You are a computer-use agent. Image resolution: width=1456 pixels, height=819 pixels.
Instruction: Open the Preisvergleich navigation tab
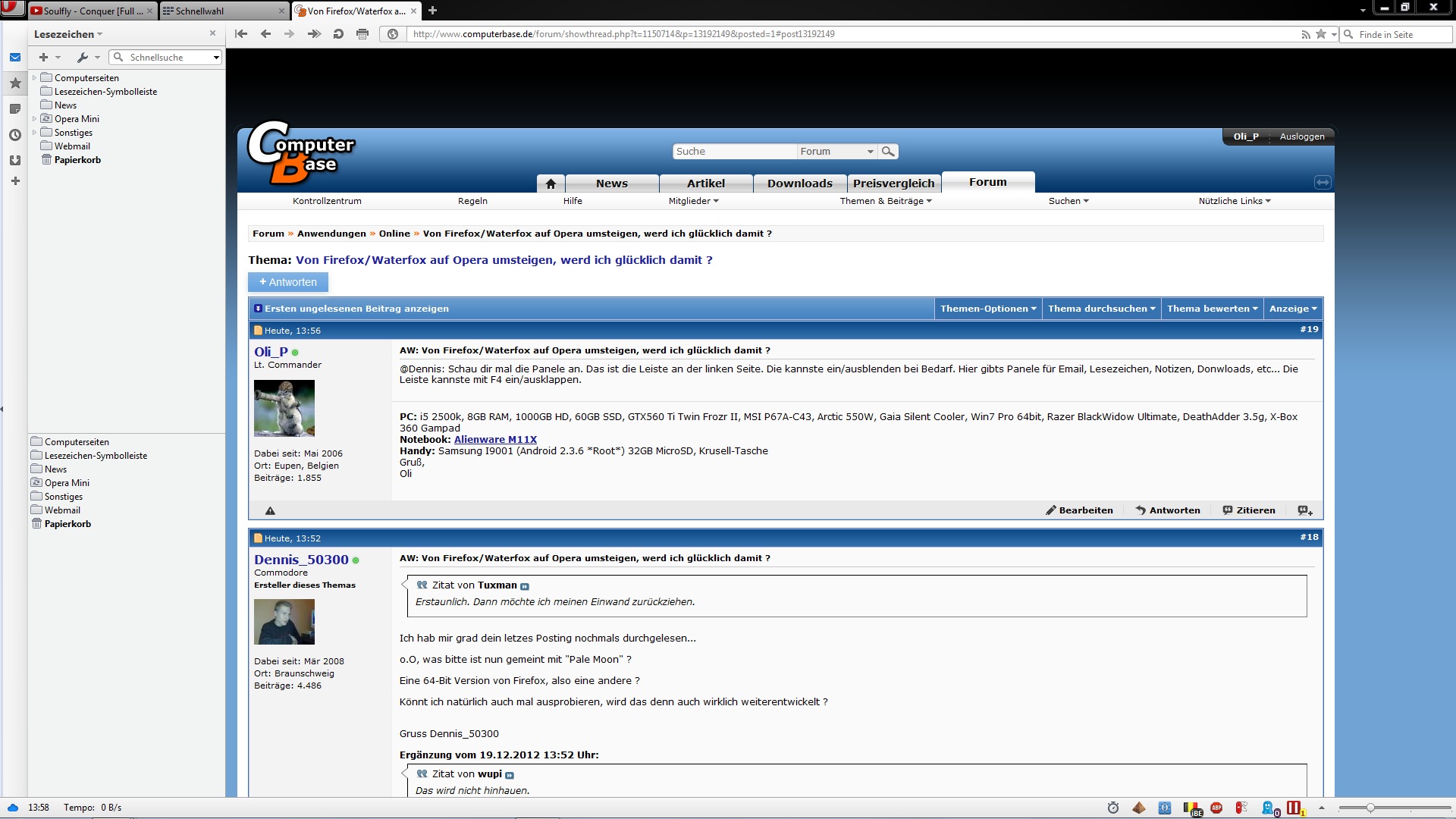coord(893,184)
